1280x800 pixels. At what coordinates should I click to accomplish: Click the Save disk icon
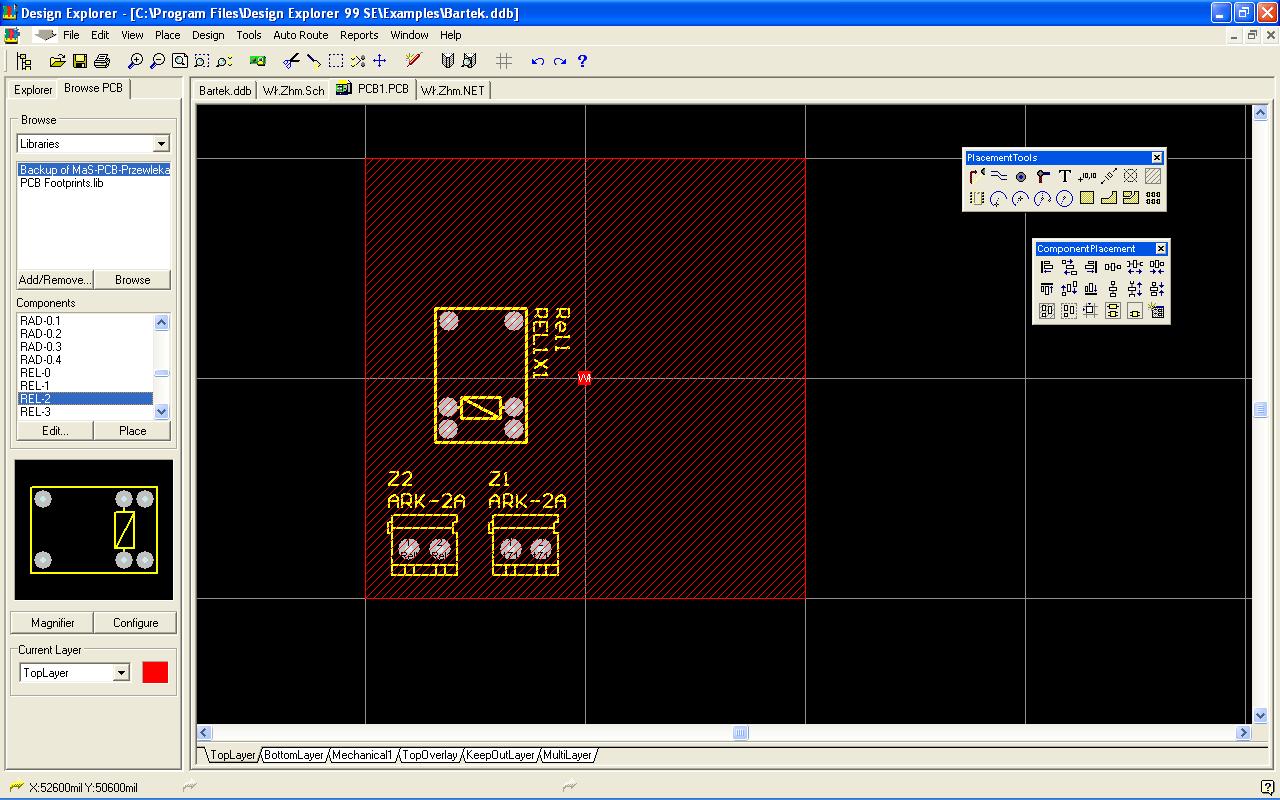[80, 61]
